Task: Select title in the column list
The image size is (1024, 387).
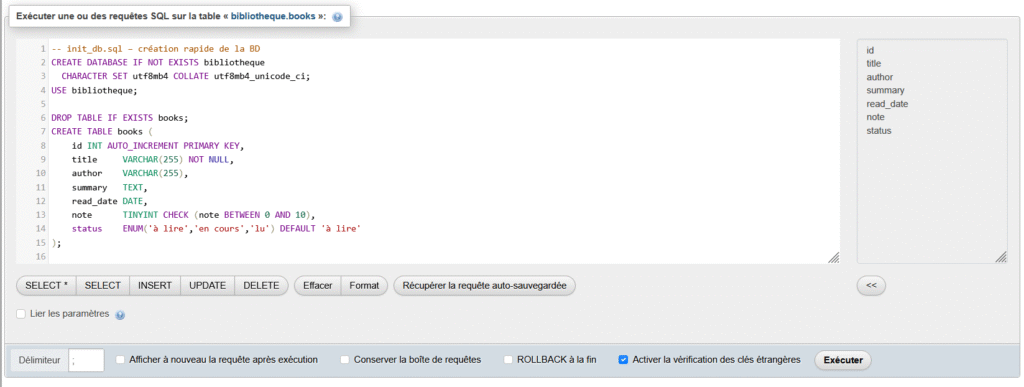Action: (x=874, y=63)
